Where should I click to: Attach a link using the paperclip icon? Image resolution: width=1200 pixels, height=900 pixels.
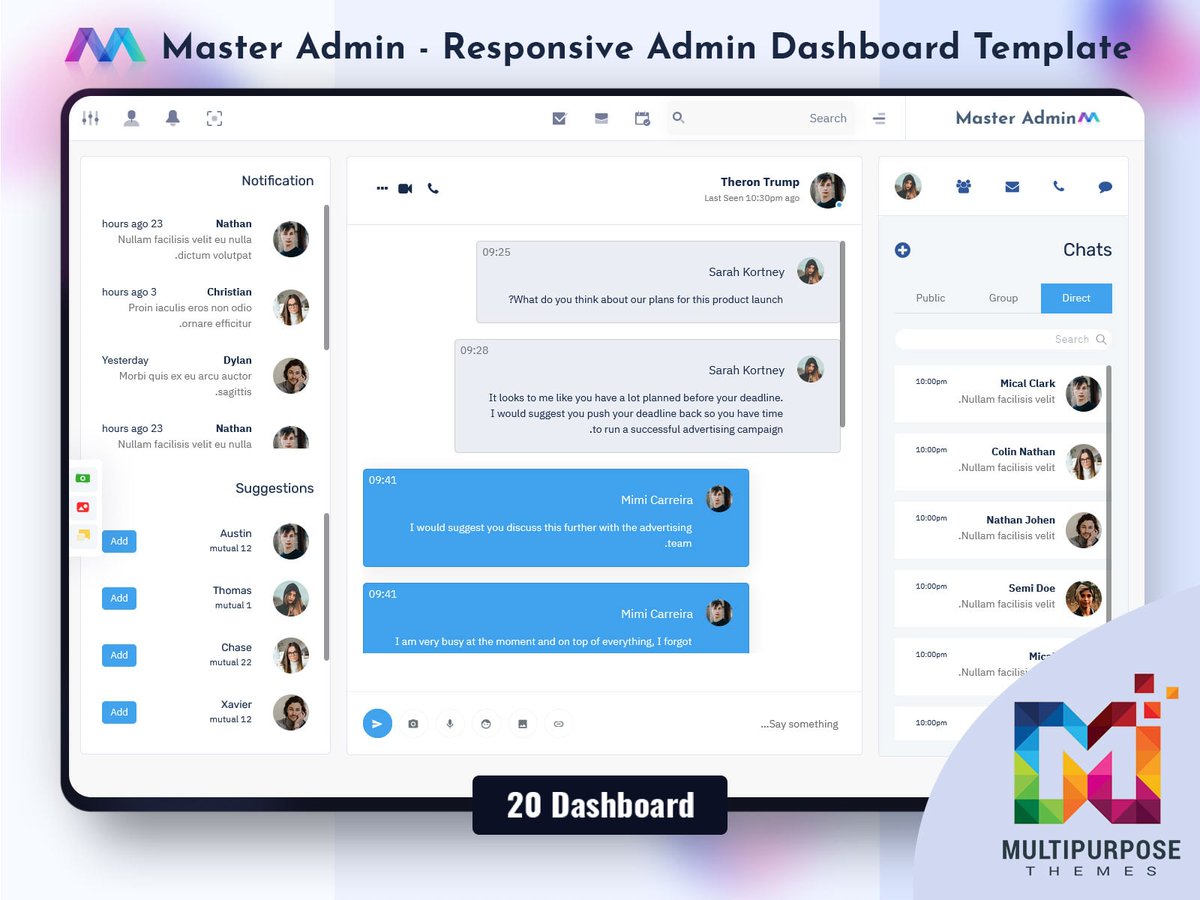click(x=558, y=723)
